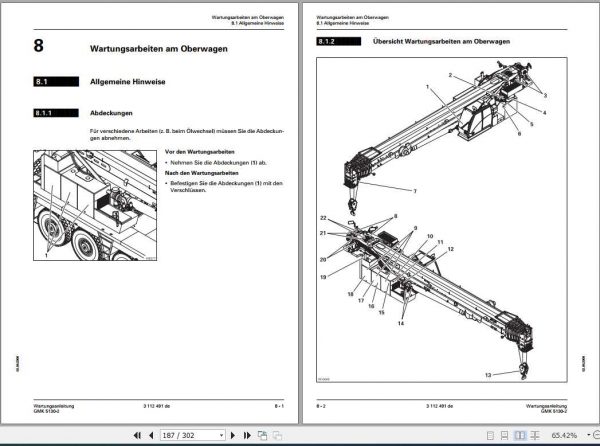Click the crane overview diagram on right page

(x=442, y=220)
